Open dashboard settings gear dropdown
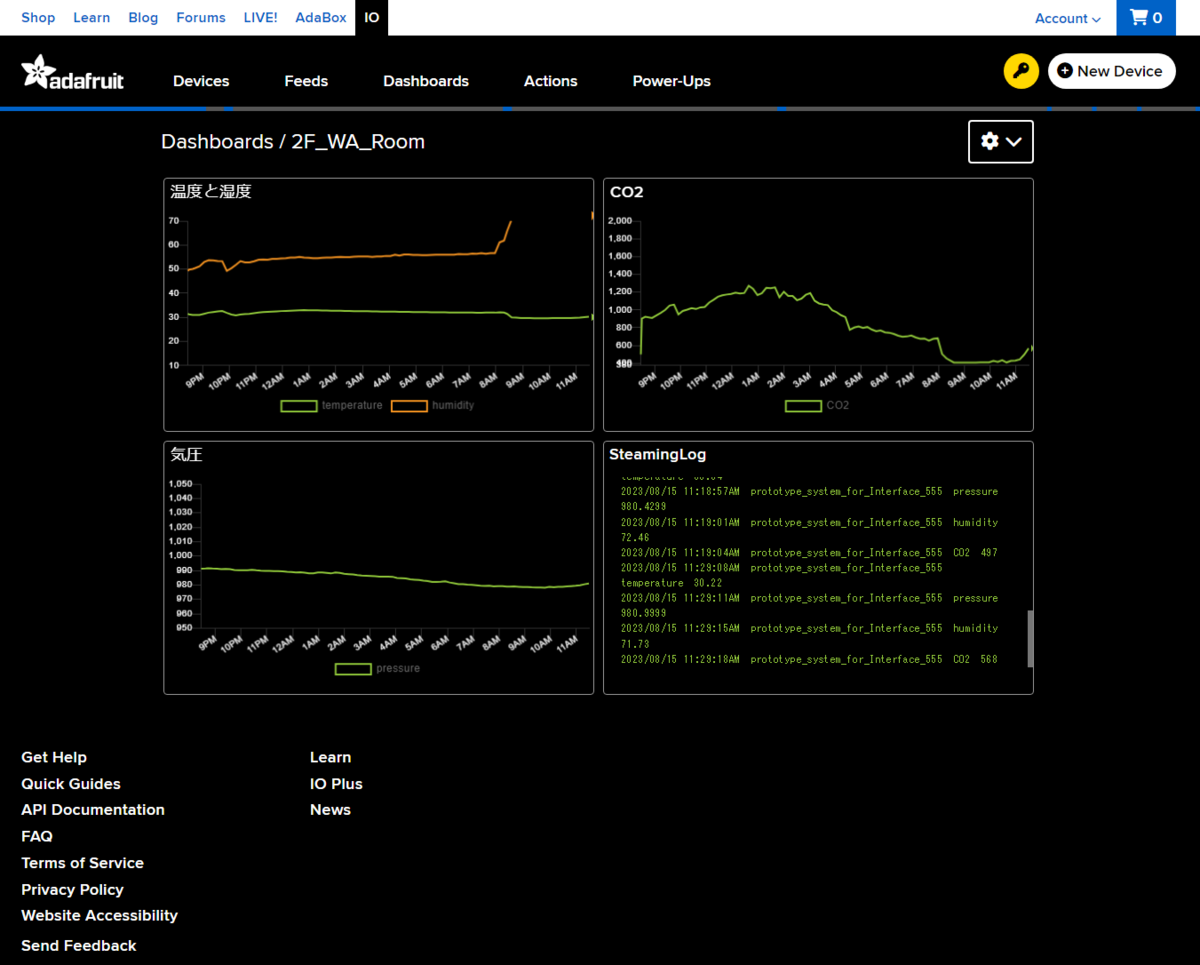The width and height of the screenshot is (1200, 965). [x=1000, y=141]
